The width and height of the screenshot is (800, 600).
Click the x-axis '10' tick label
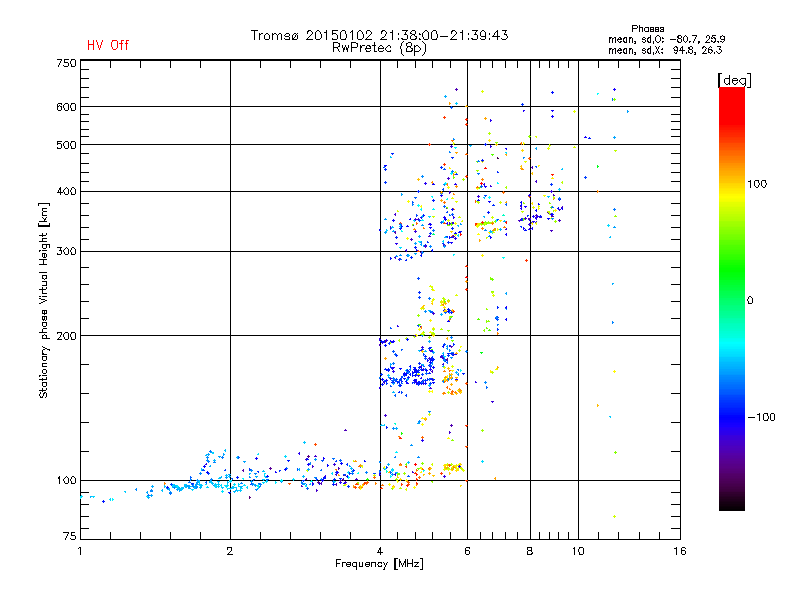(x=578, y=551)
